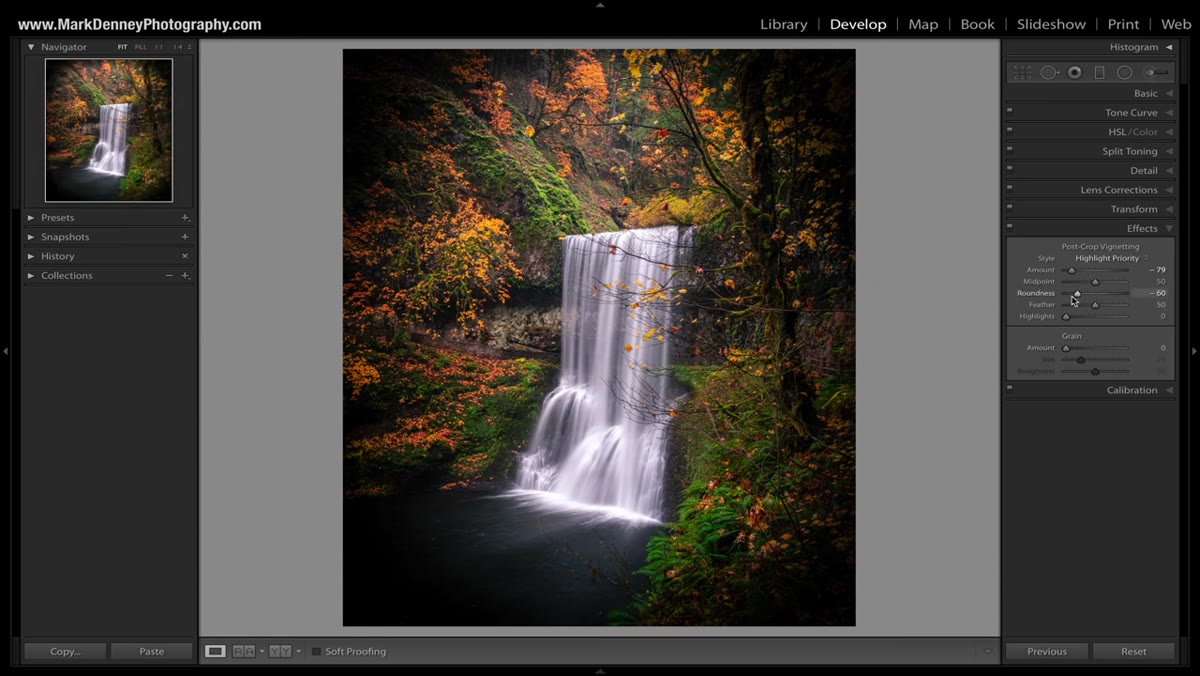Toggle Lens Corrections panel switch
The image size is (1200, 676).
click(1010, 187)
